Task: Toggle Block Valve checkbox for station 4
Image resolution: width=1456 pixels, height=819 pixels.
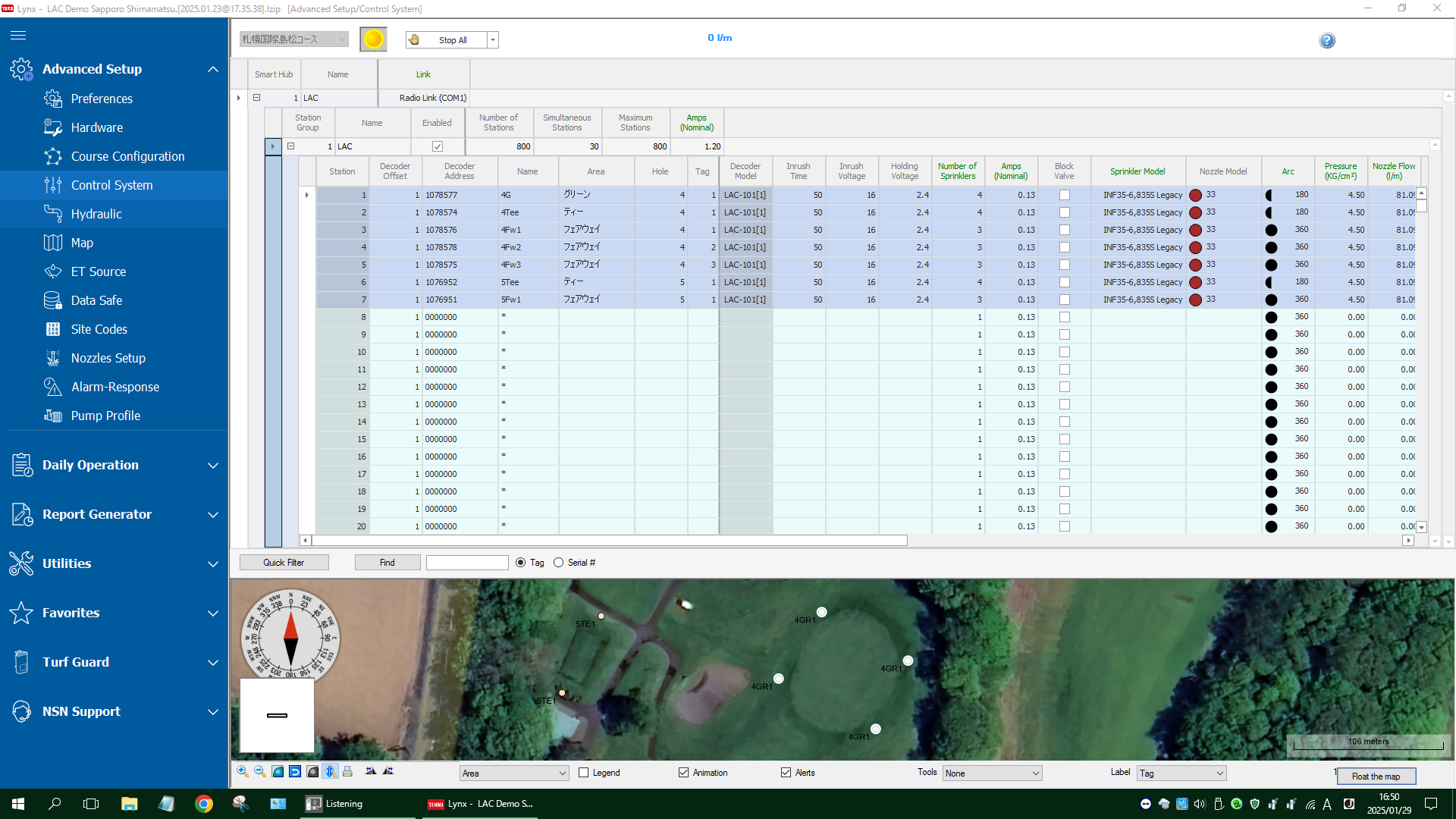Action: click(1064, 247)
